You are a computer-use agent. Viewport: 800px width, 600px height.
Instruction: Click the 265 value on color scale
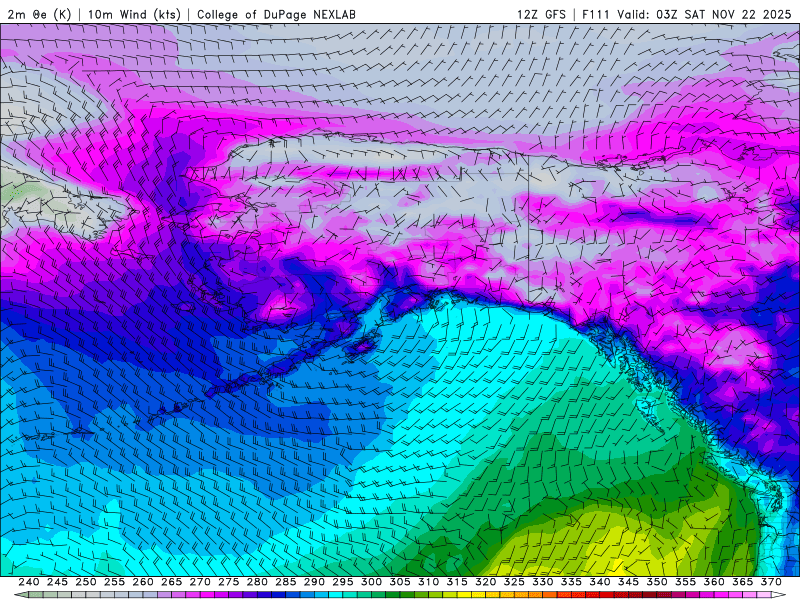pos(171,582)
